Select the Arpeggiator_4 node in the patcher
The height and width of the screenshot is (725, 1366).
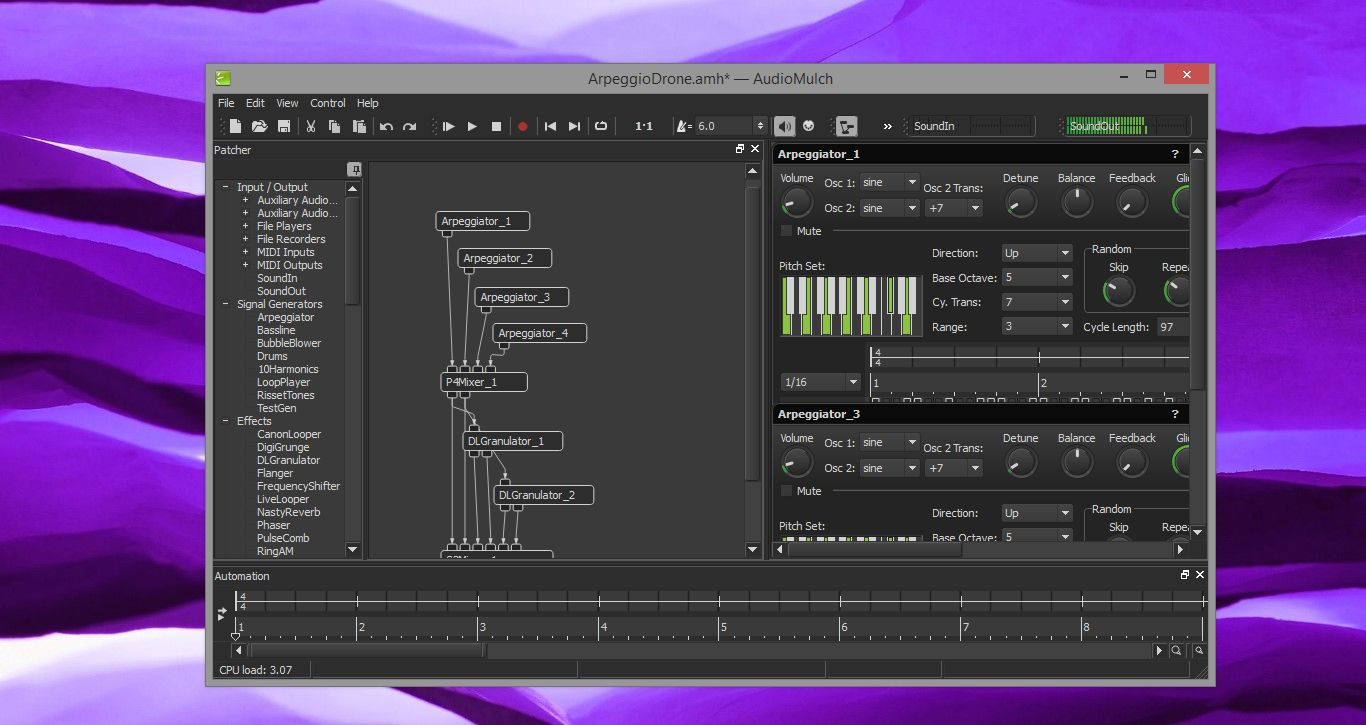[538, 333]
